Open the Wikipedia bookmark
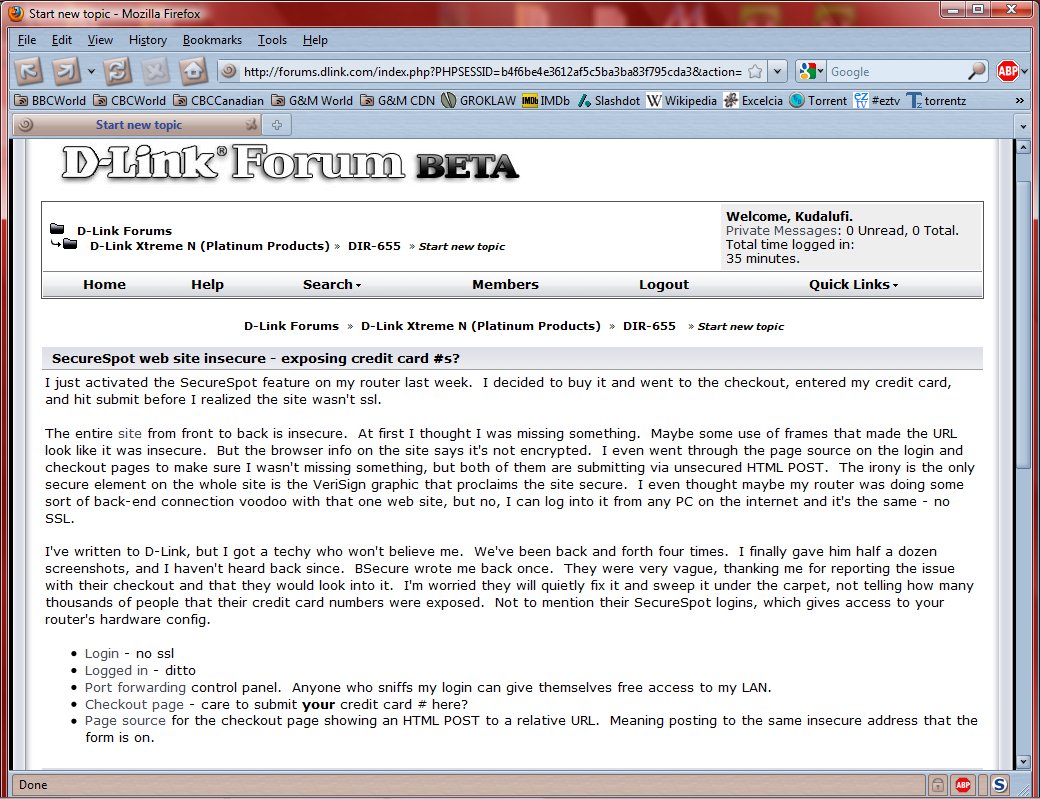The height and width of the screenshot is (799, 1040). pos(682,101)
